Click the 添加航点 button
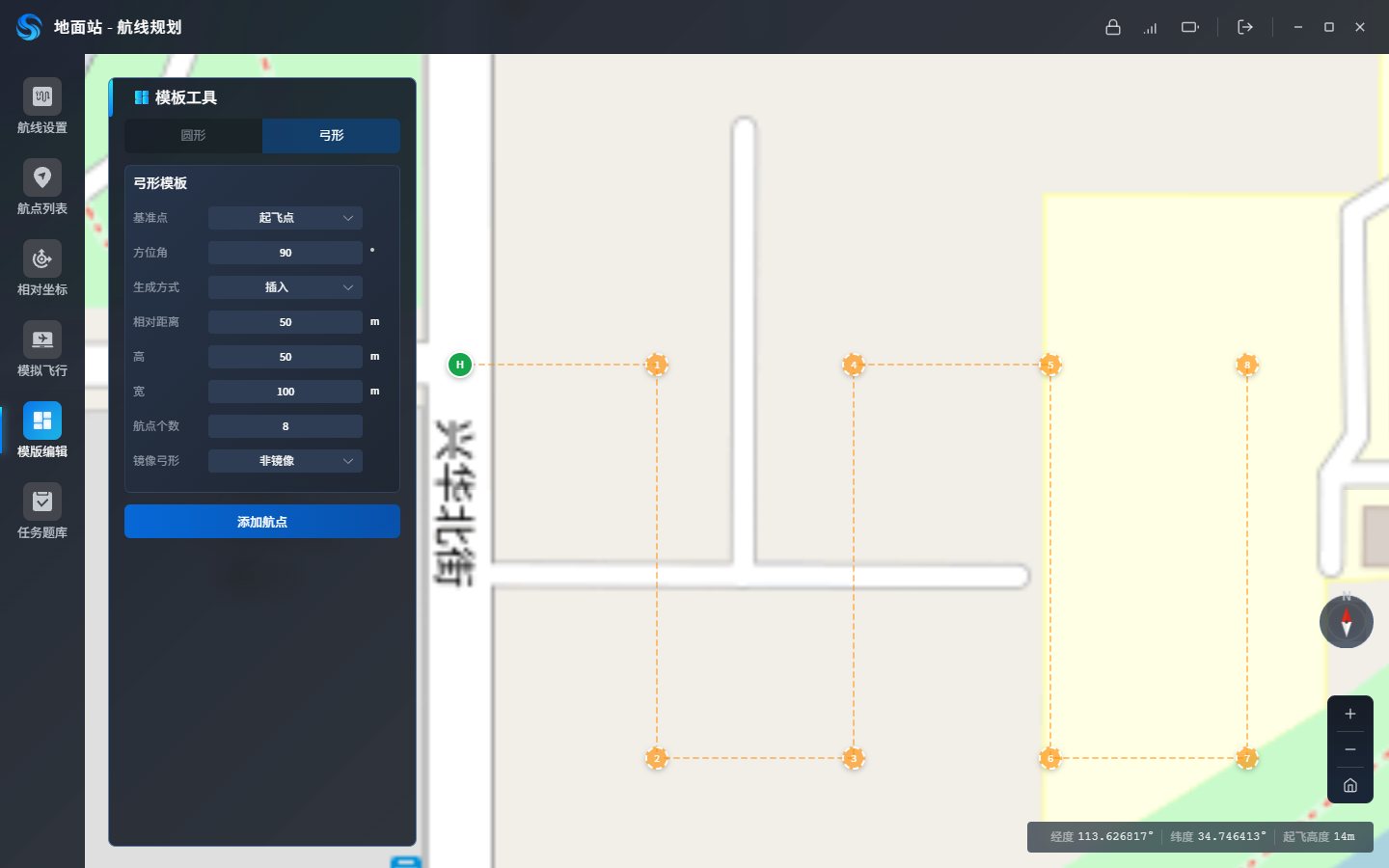1389x868 pixels. [262, 522]
